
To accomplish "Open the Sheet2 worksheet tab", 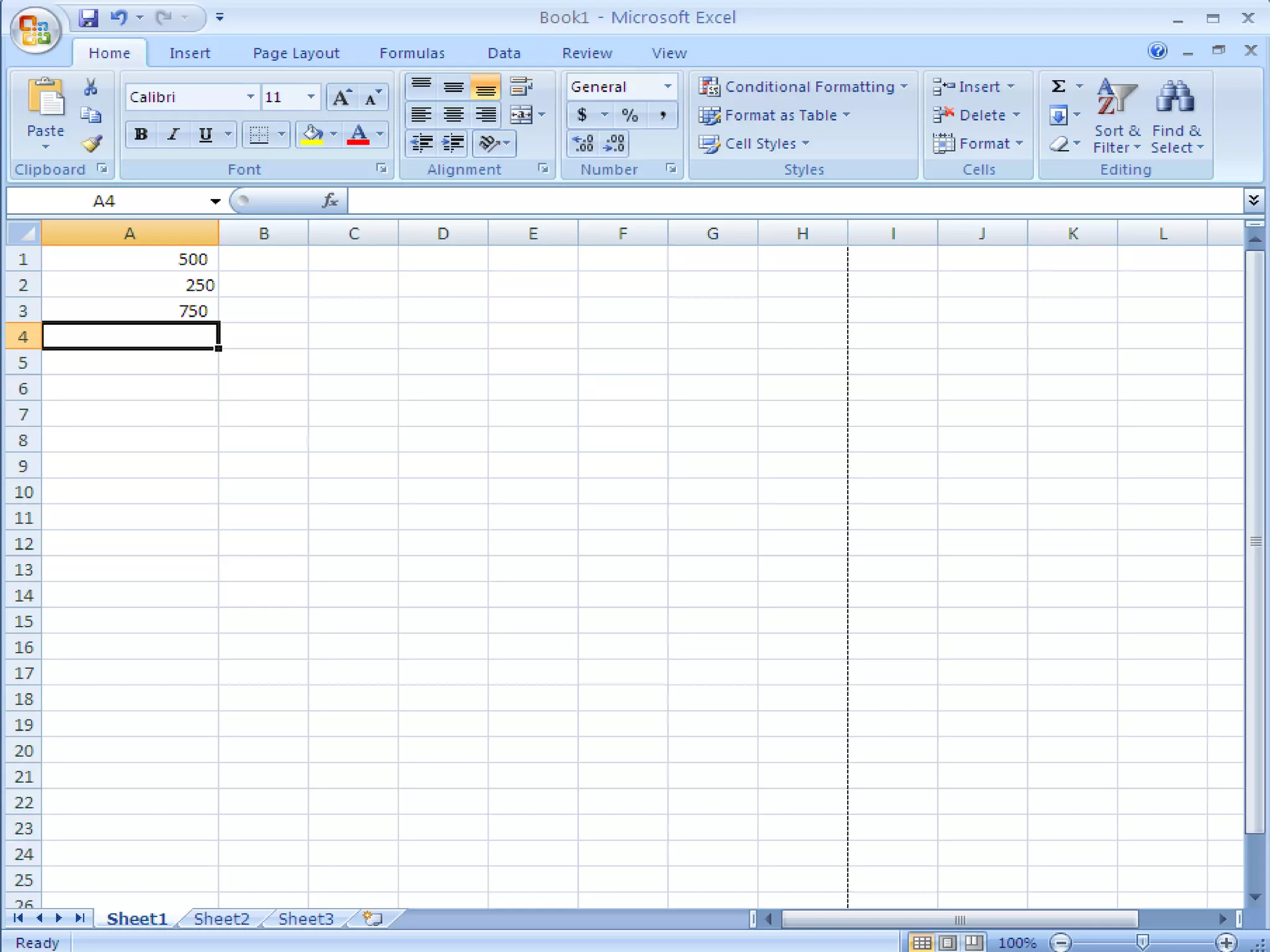I will (x=221, y=919).
